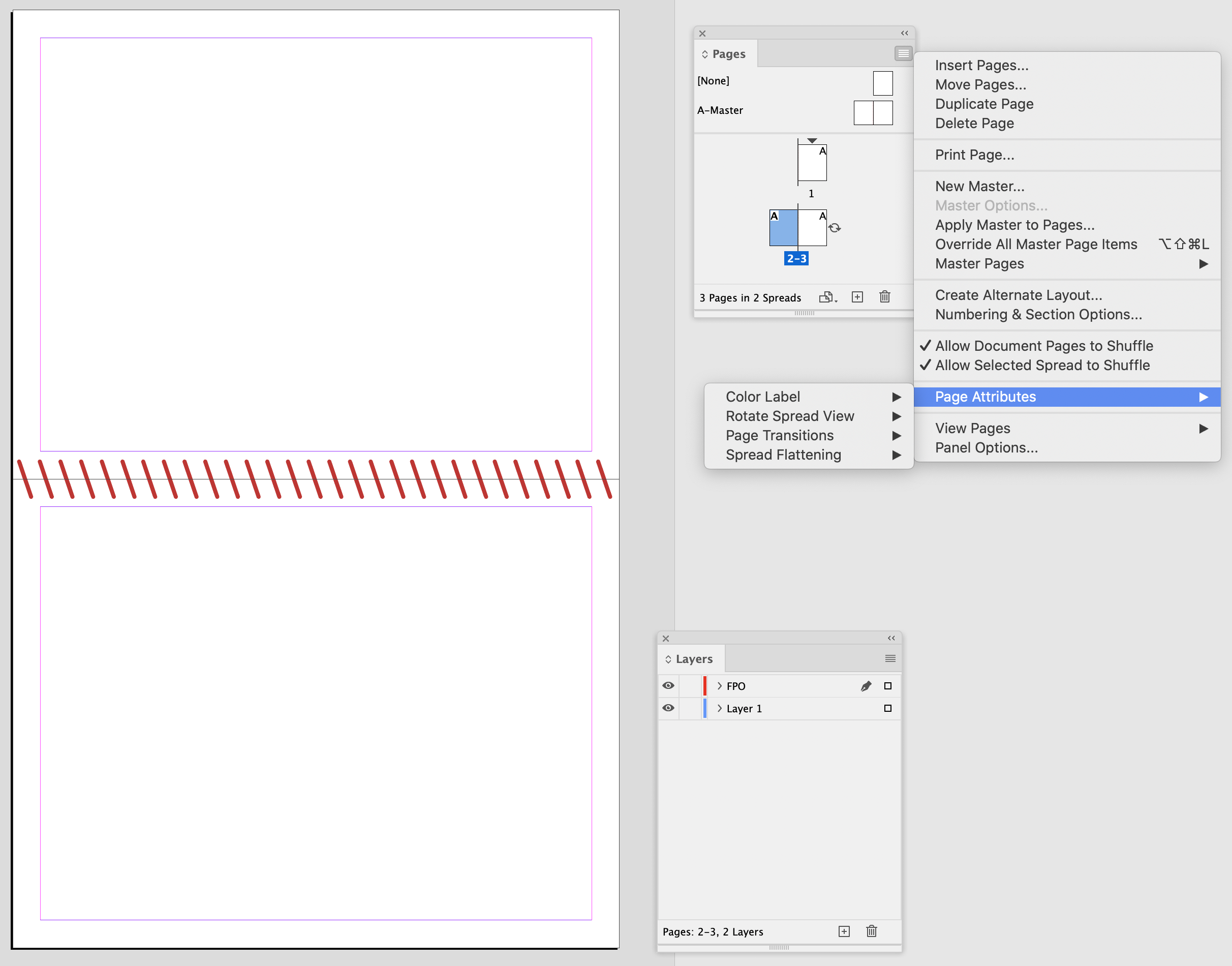The width and height of the screenshot is (1232, 966).
Task: Click the Delete Layer trash icon
Action: tap(871, 931)
